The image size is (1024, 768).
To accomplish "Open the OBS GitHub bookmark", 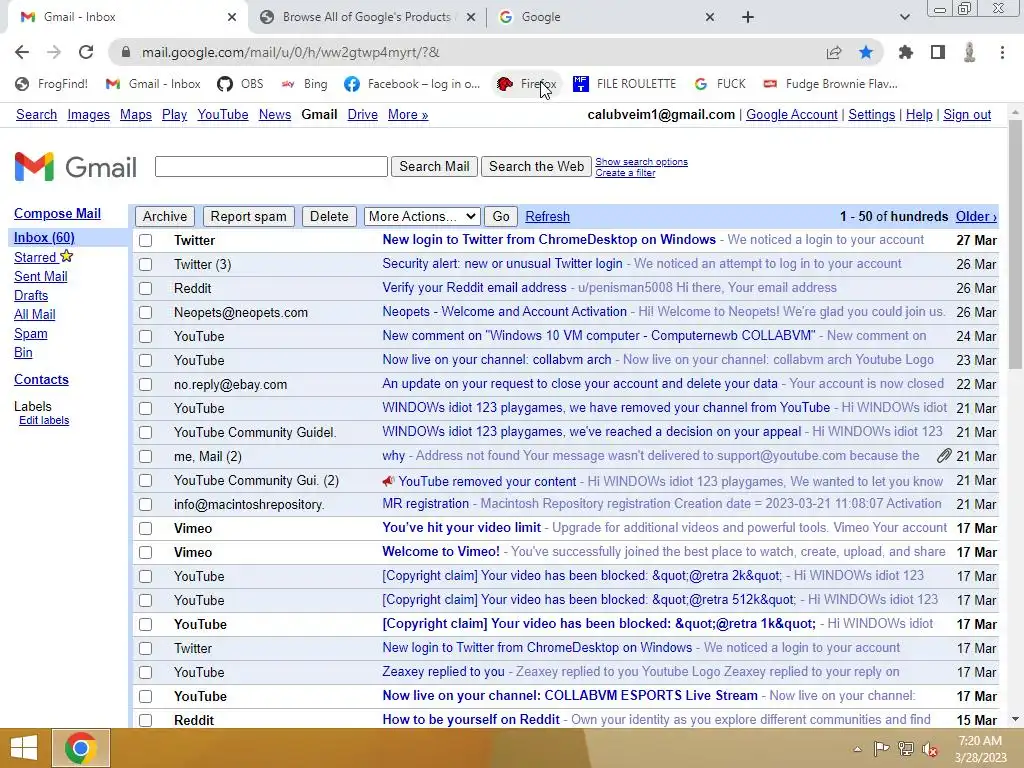I will pyautogui.click(x=241, y=84).
